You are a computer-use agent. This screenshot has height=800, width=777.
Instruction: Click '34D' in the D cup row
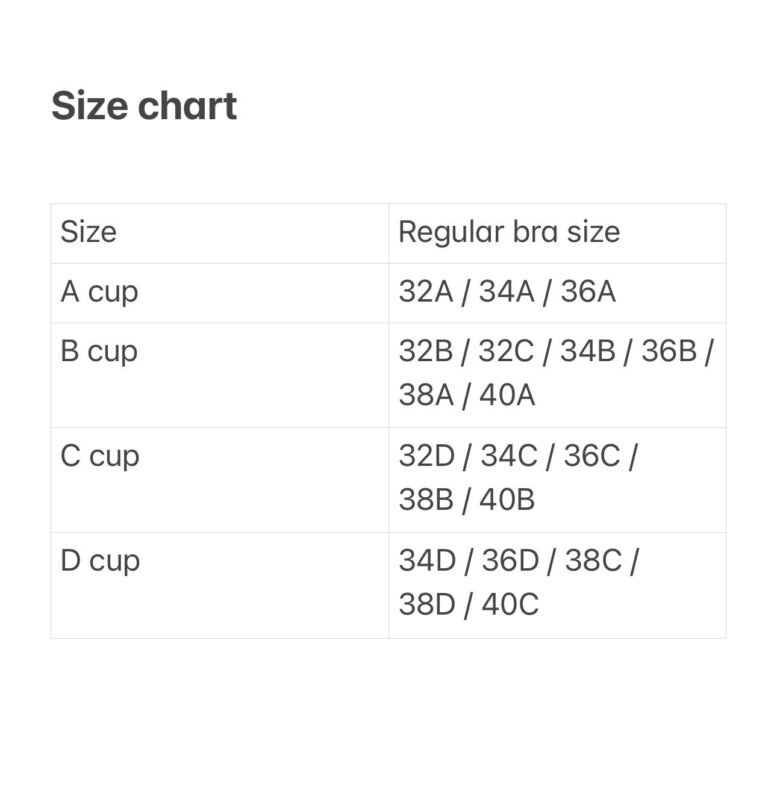point(423,561)
